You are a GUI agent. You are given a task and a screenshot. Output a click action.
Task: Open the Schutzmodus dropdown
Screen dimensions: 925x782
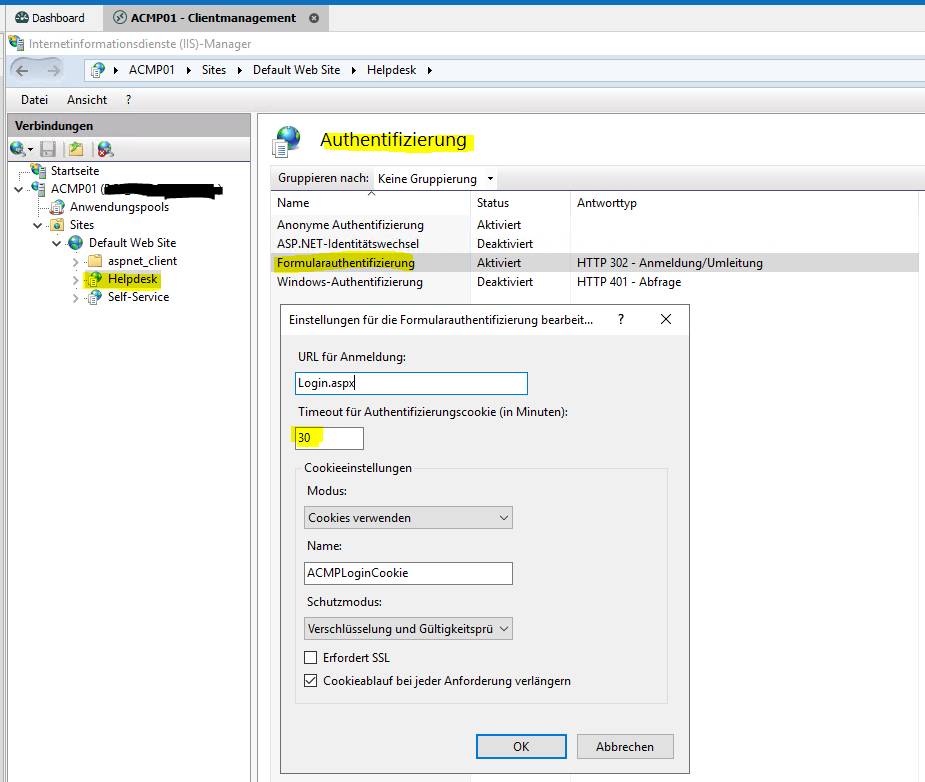(x=408, y=629)
